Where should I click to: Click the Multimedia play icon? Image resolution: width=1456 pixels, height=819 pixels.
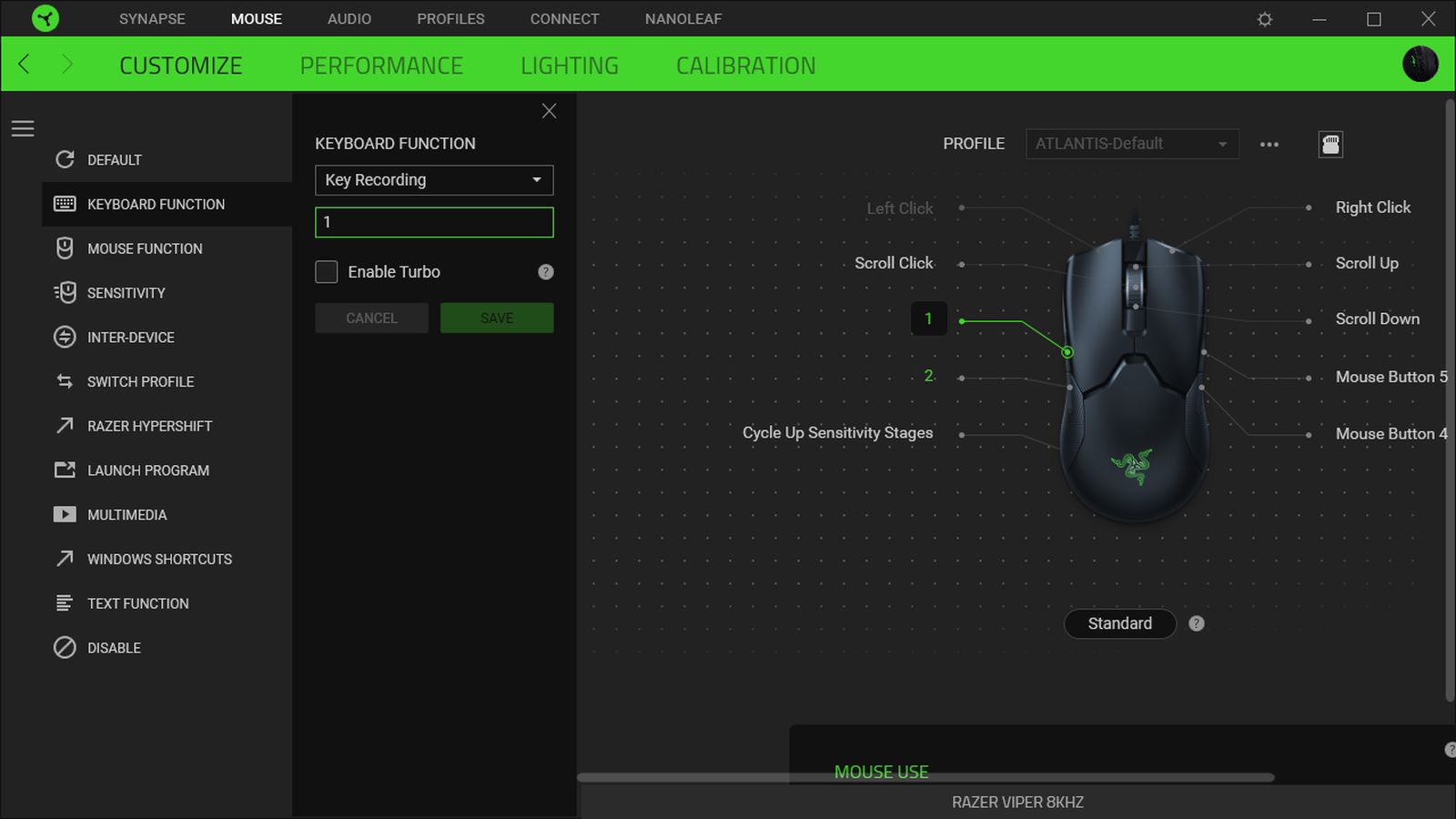point(65,514)
